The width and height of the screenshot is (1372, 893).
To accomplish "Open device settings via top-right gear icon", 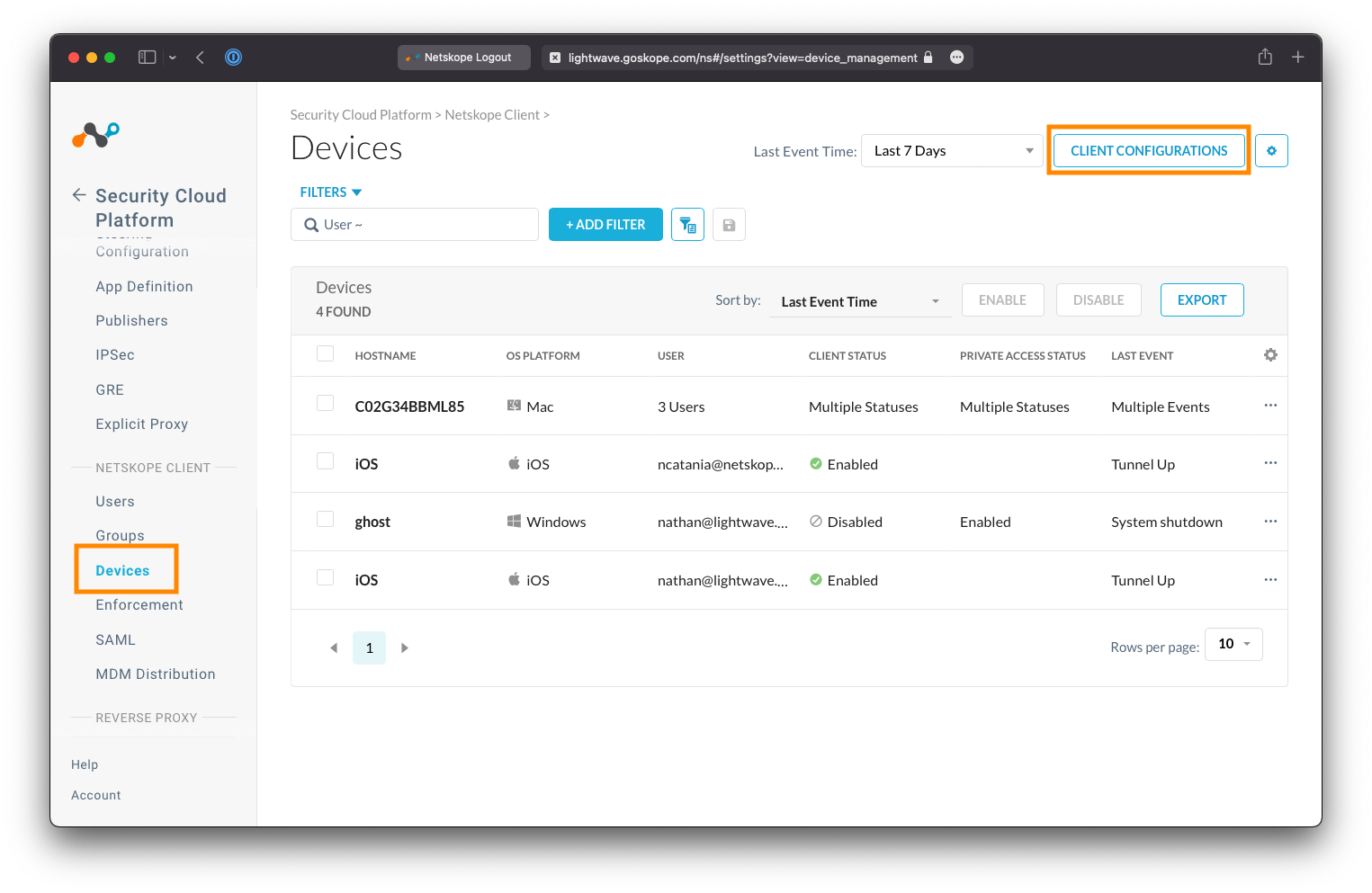I will click(x=1271, y=150).
